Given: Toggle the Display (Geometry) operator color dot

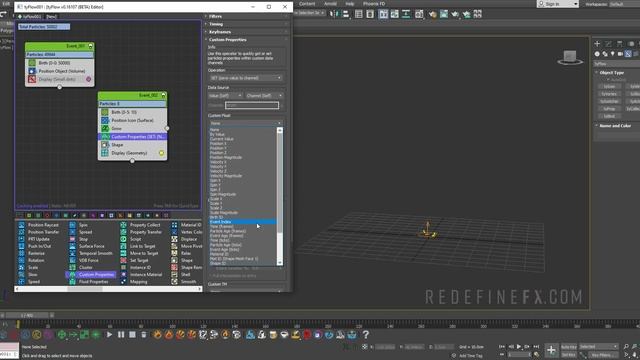Looking at the screenshot, I should [x=161, y=153].
